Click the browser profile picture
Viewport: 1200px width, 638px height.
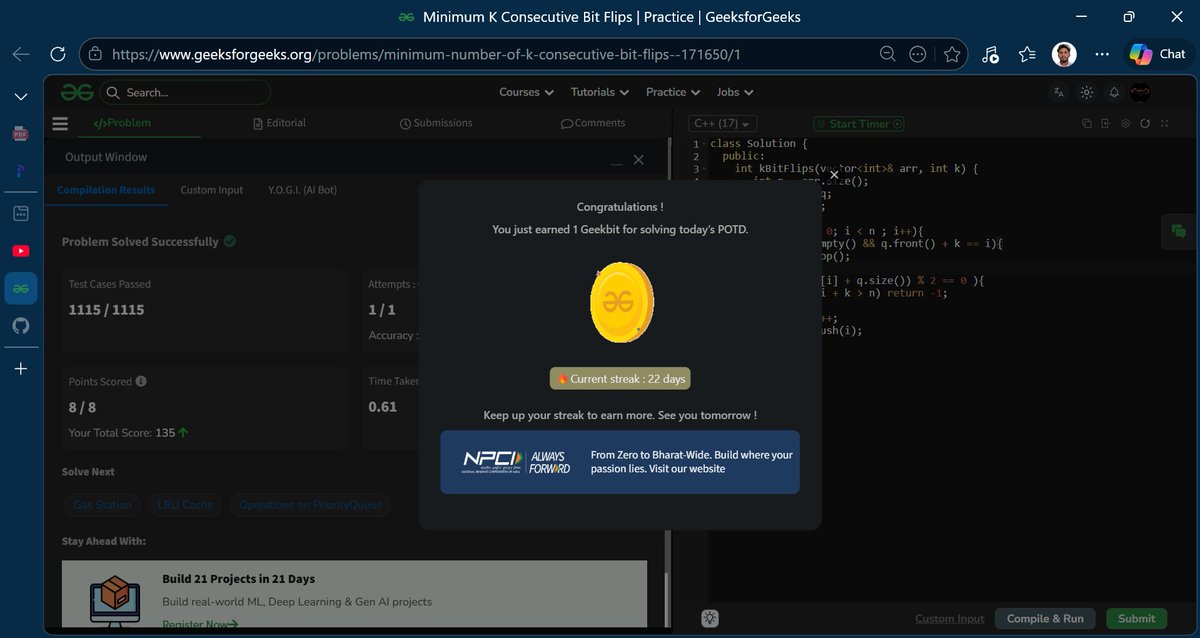coord(1065,54)
